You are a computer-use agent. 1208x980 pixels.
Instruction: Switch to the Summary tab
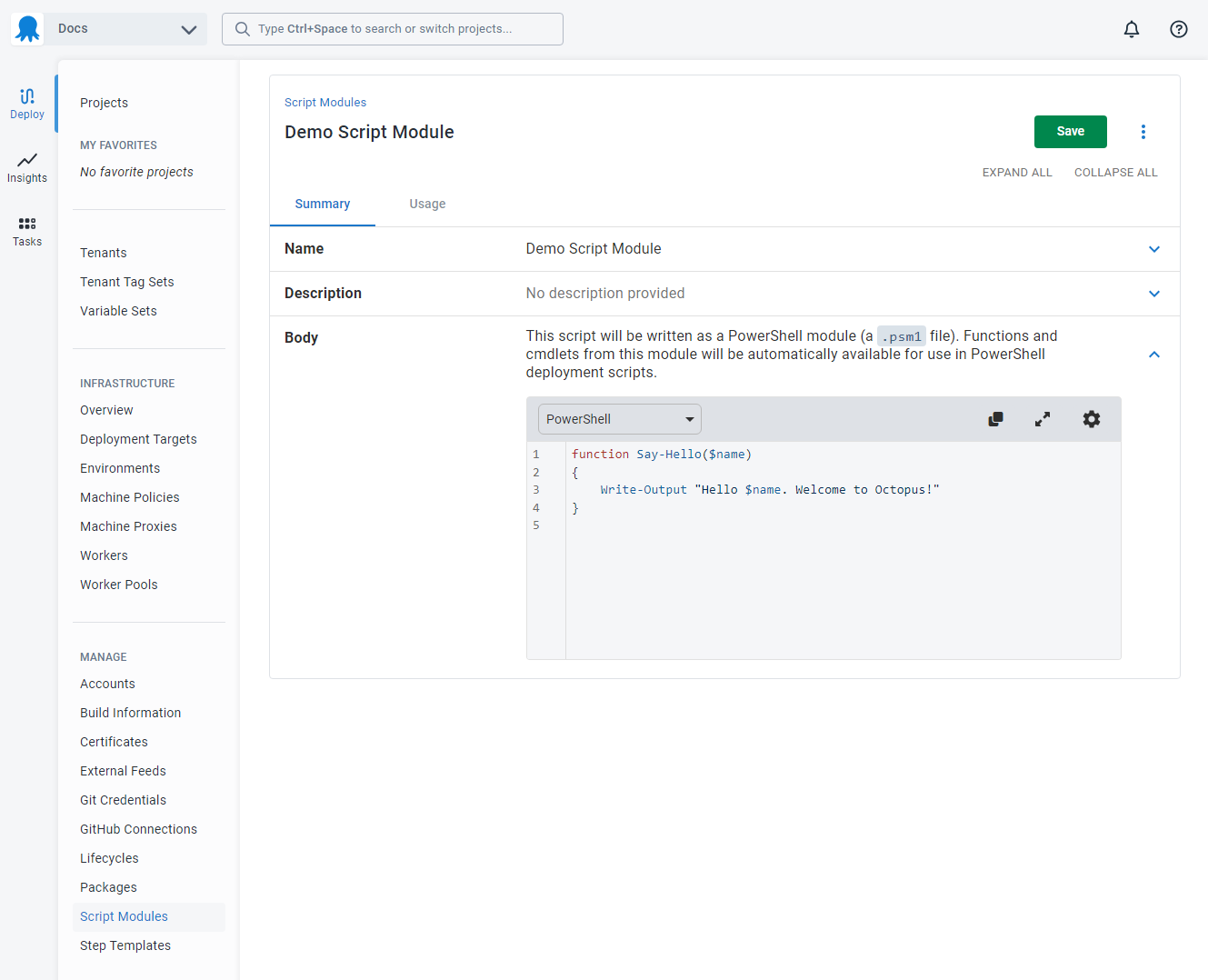323,204
